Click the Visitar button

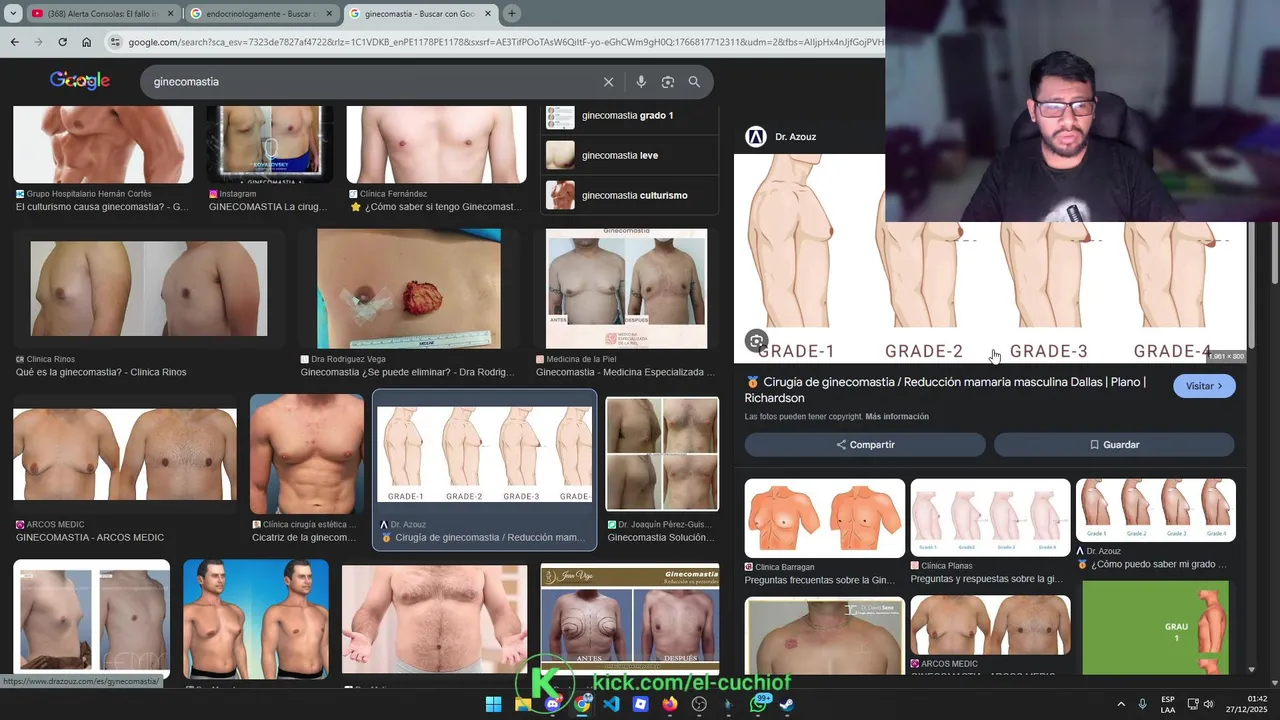[x=1204, y=386]
